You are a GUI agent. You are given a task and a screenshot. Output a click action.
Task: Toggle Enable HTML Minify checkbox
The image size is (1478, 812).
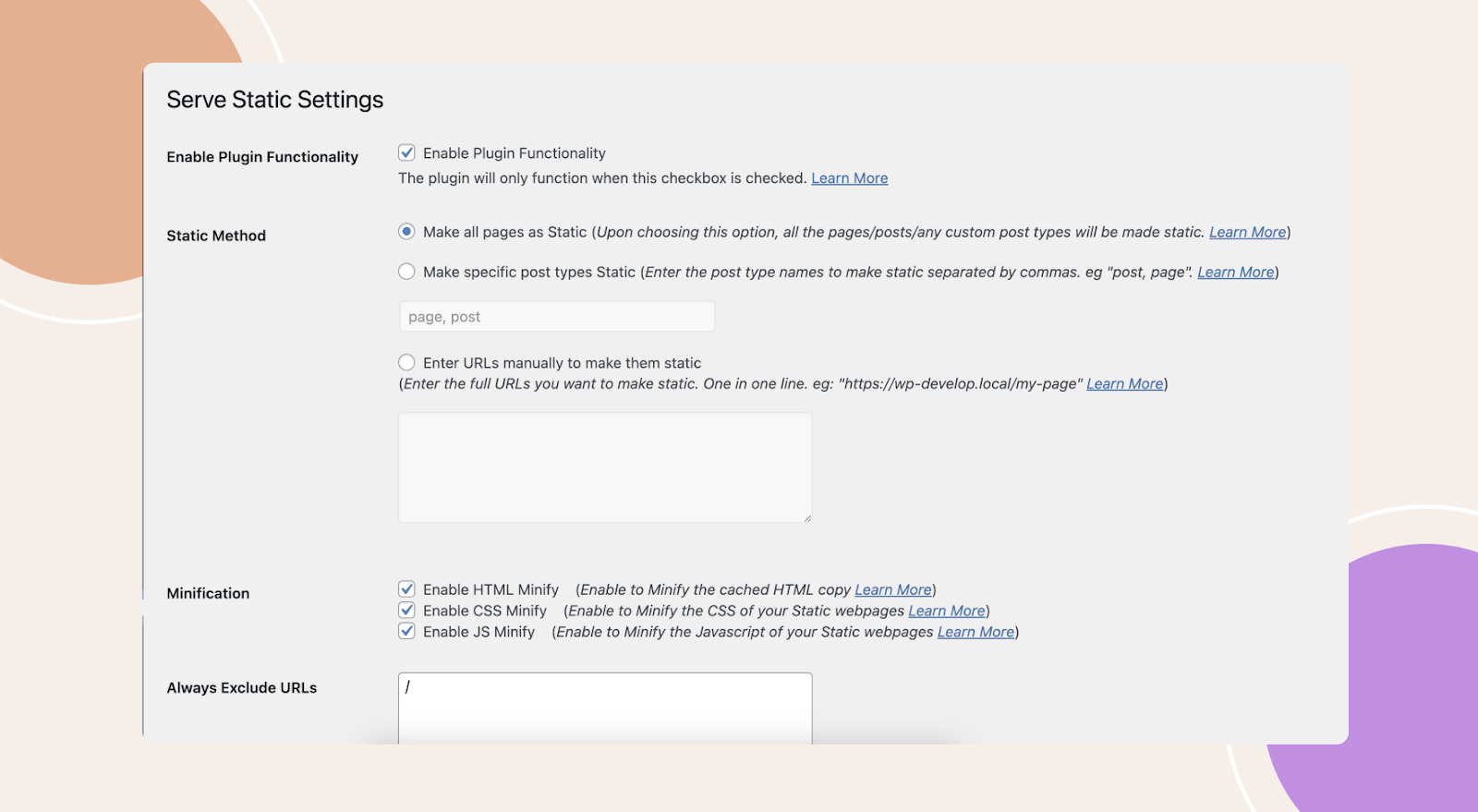pyautogui.click(x=406, y=589)
